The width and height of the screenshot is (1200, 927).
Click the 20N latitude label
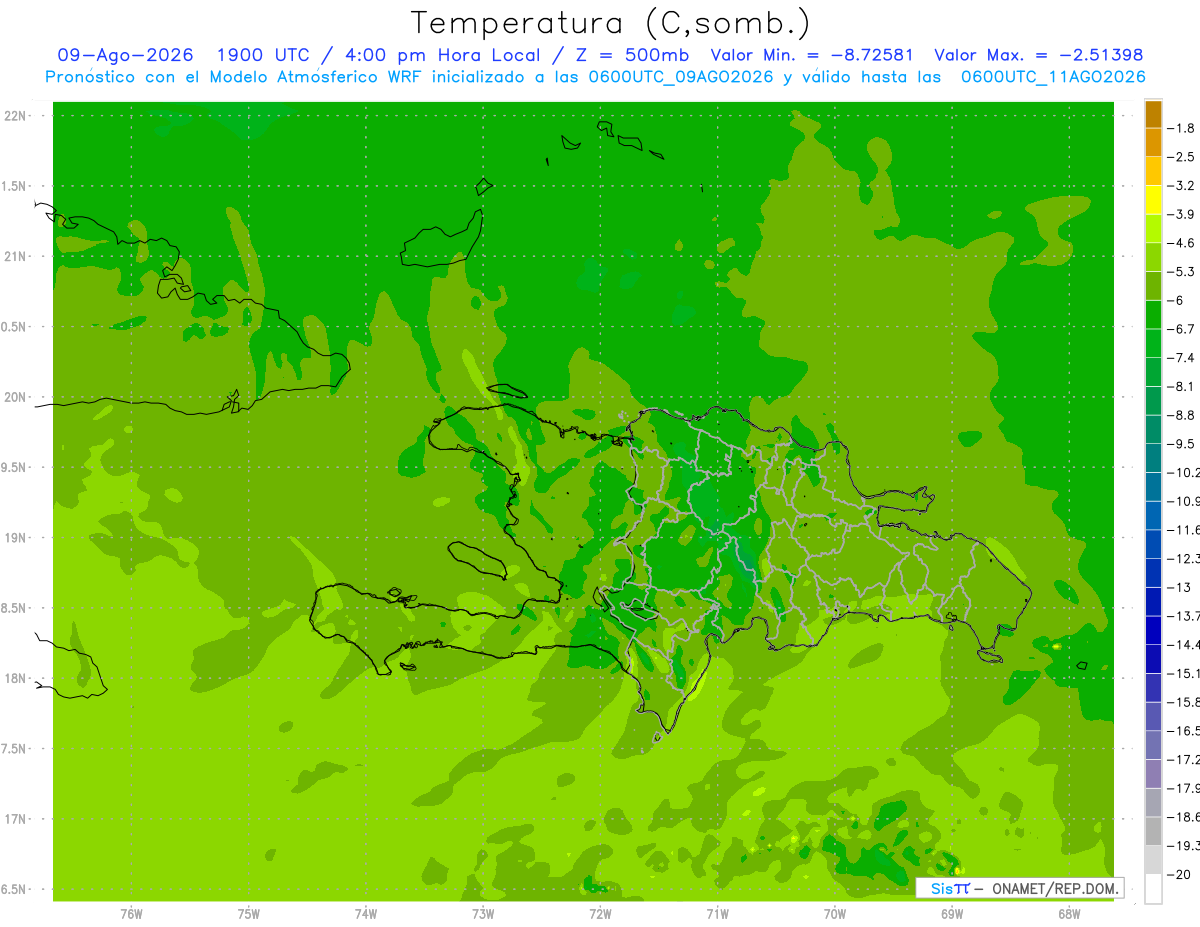15,397
